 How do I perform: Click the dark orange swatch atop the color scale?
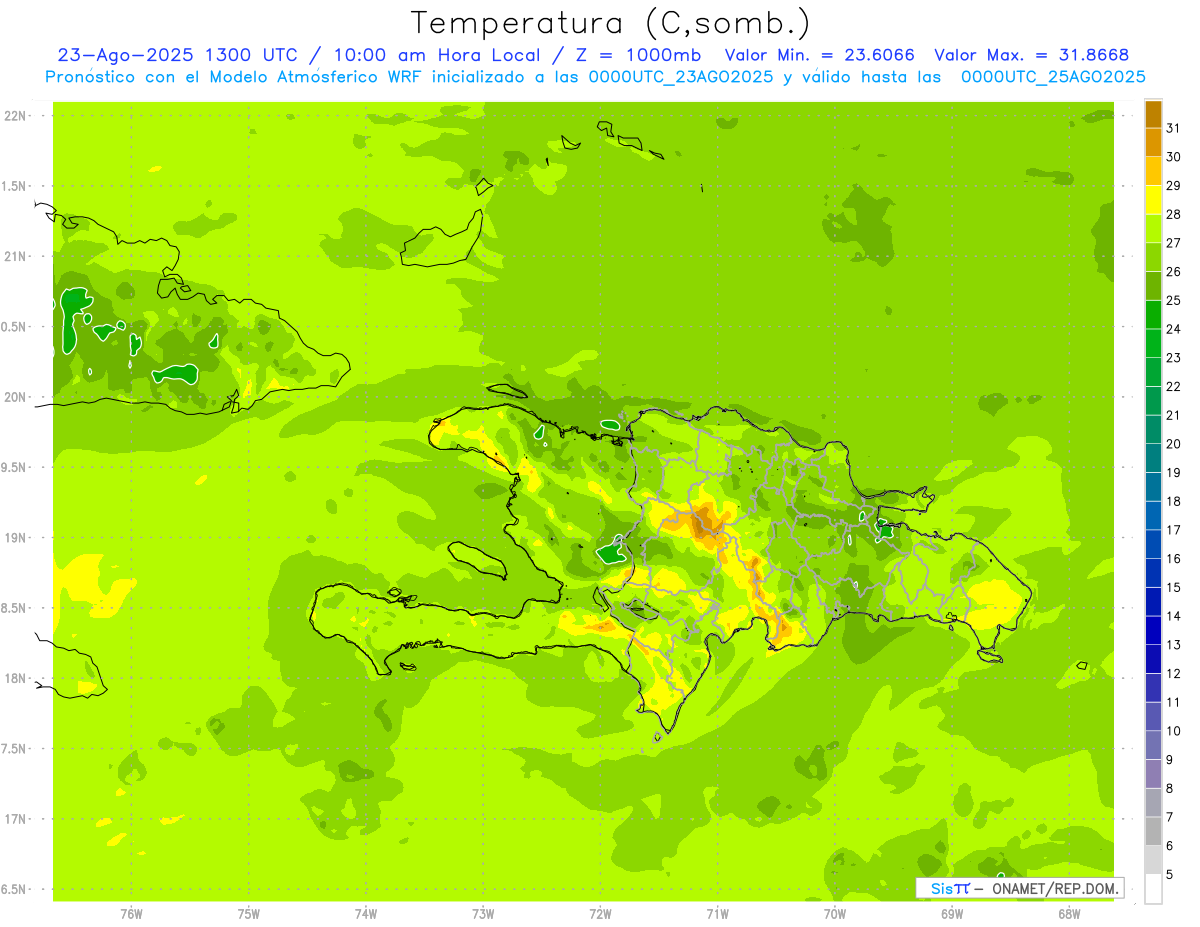pos(1153,114)
